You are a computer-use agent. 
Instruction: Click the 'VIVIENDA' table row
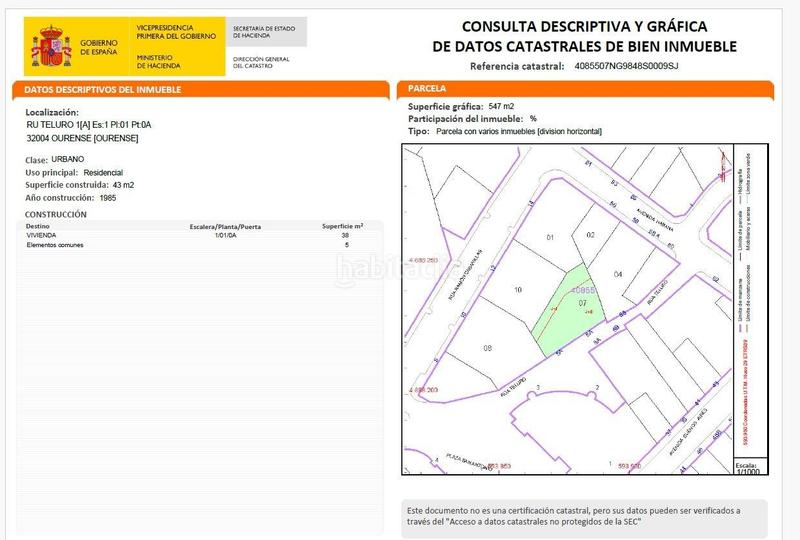point(199,235)
